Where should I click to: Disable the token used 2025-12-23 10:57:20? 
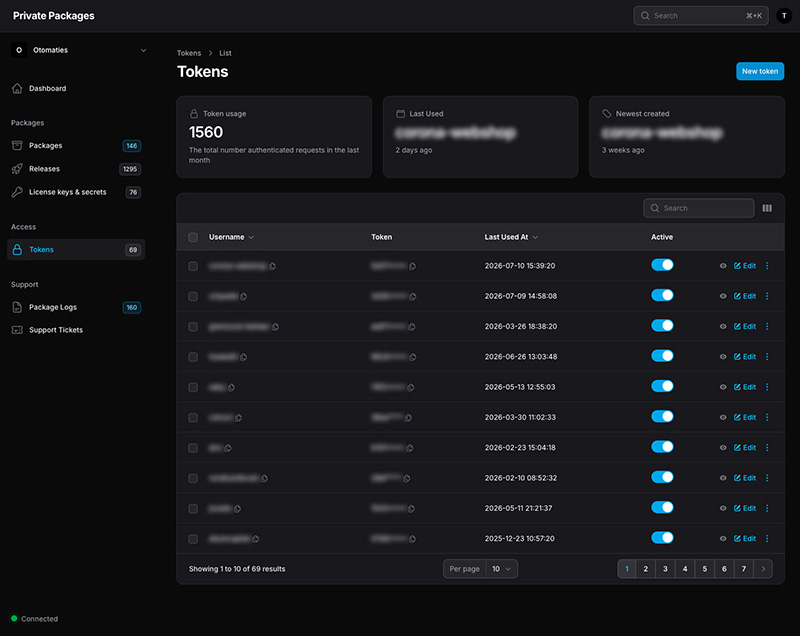[x=662, y=538]
